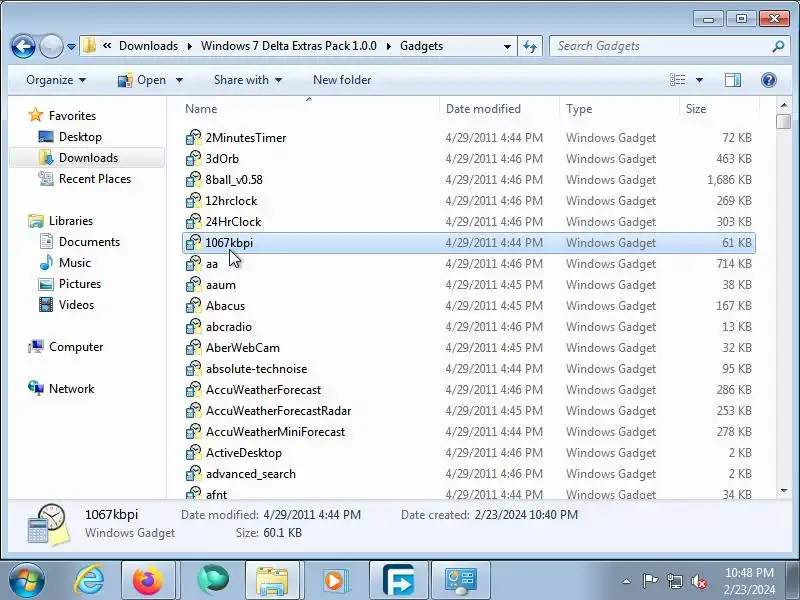Change your view icon button
Viewport: 800px width, 600px height.
(x=678, y=80)
